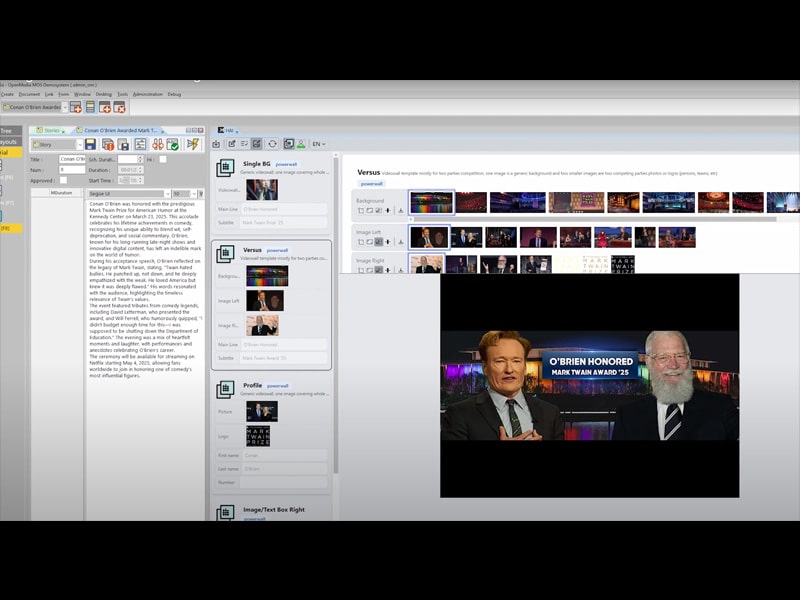Viewport: 800px width, 600px height.
Task: Click the powerwall tag under Versus heading
Action: (x=371, y=183)
